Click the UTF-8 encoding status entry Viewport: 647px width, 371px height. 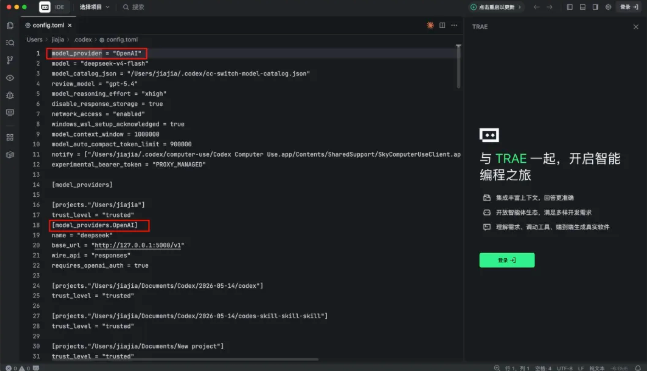pos(564,368)
